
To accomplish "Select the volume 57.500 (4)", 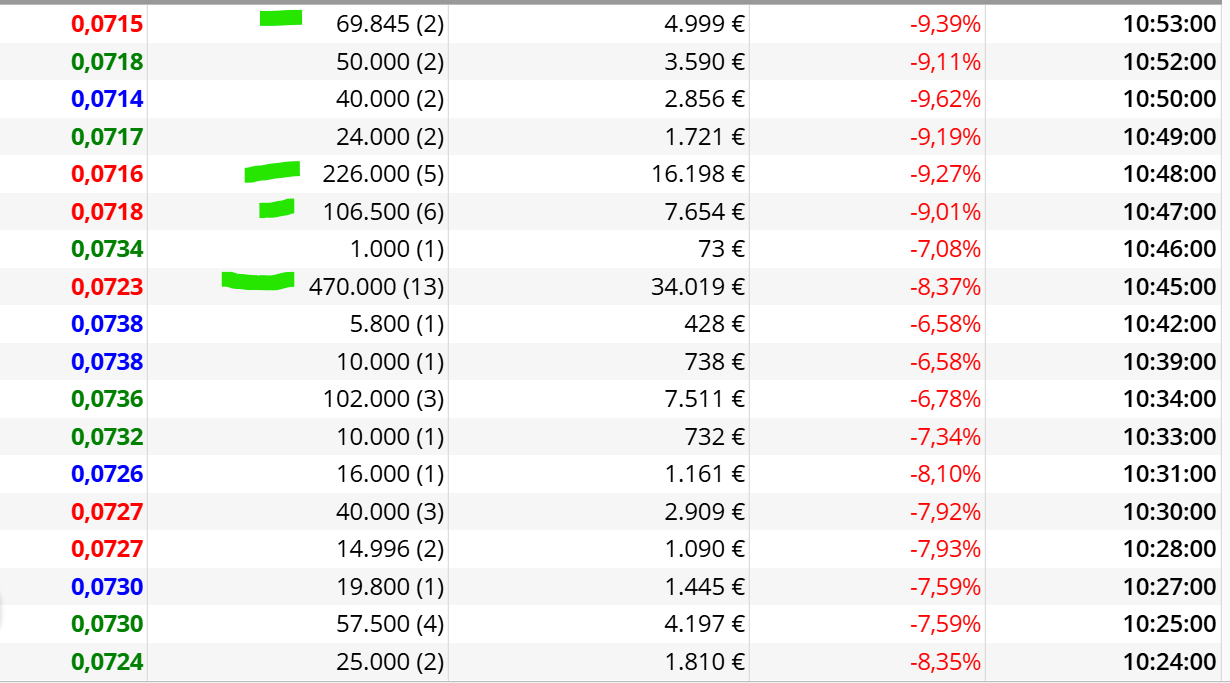I will (x=390, y=624).
